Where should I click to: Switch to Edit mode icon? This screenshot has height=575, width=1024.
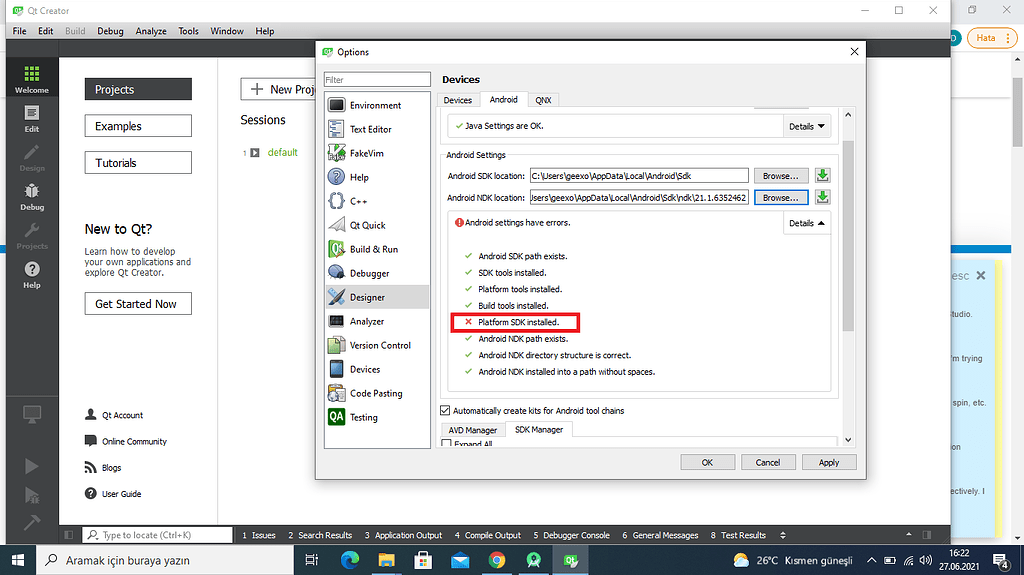point(31,119)
